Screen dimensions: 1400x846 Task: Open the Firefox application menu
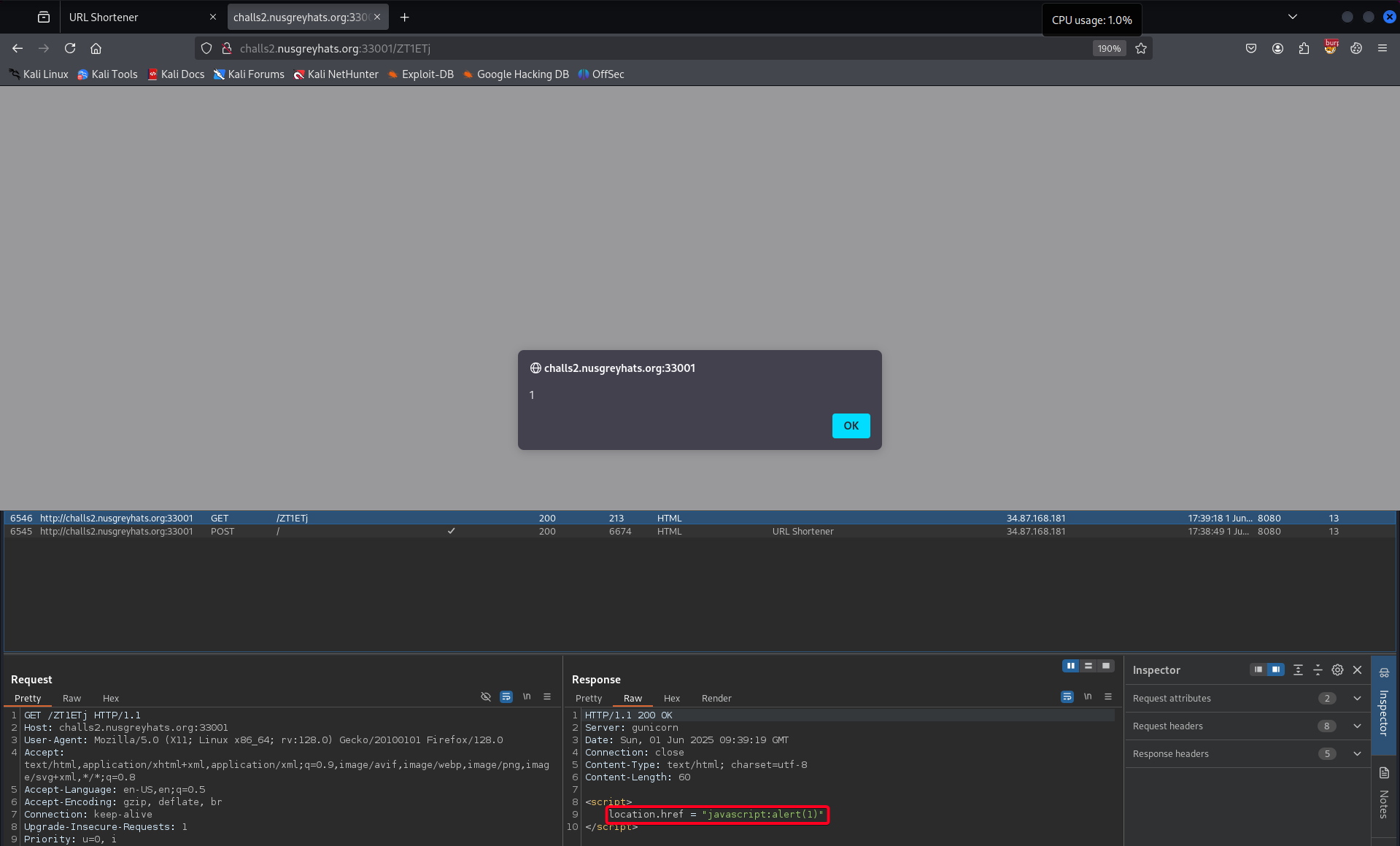[x=1382, y=48]
